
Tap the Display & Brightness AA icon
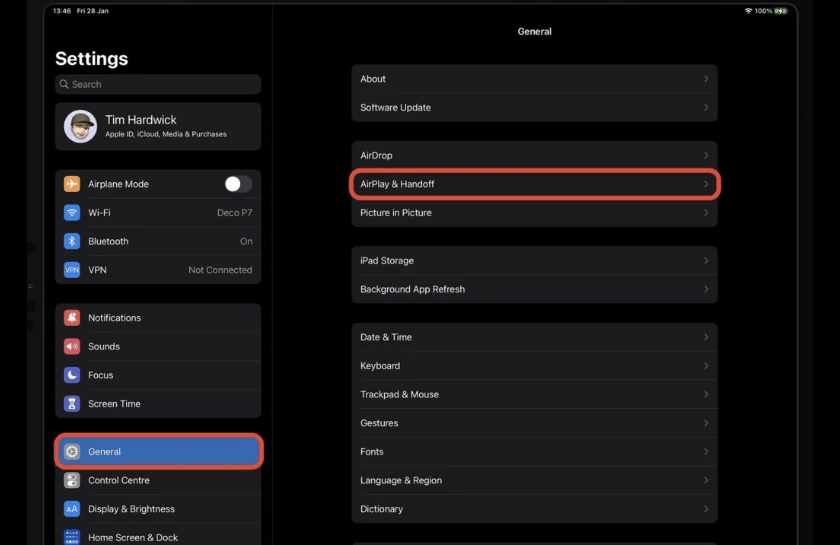(x=72, y=509)
